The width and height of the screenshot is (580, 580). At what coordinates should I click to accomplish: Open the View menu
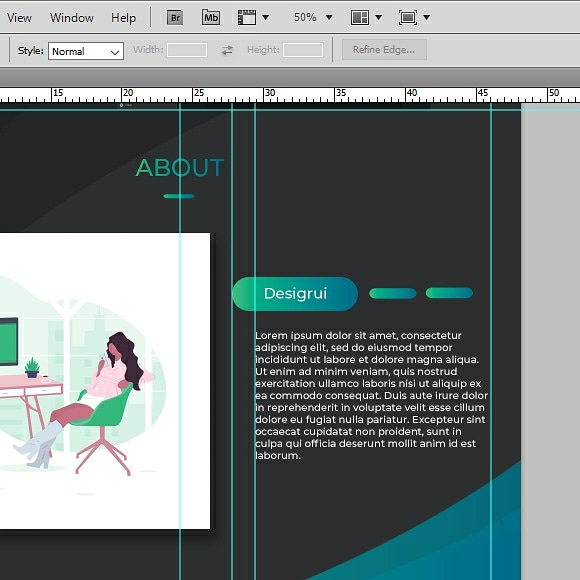[x=19, y=17]
